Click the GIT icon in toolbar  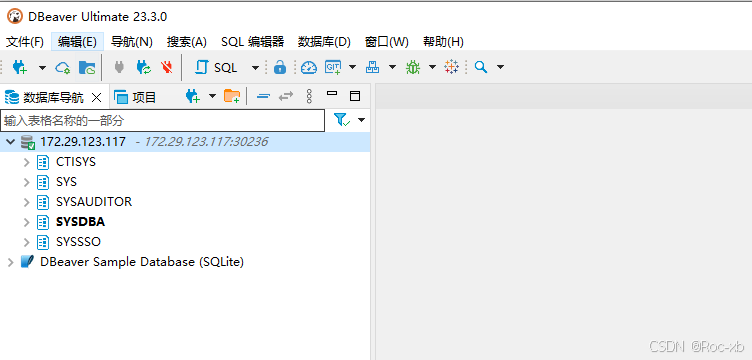point(333,67)
